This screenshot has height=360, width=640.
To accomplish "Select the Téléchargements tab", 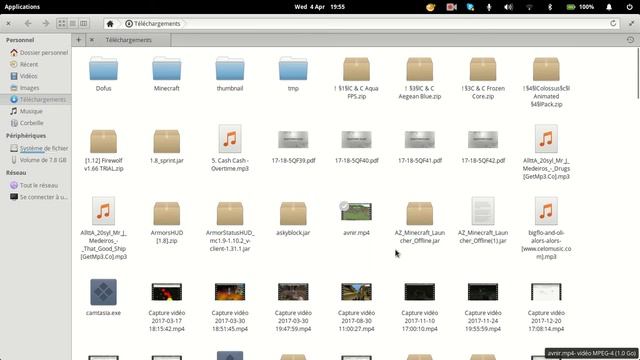I will (129, 40).
